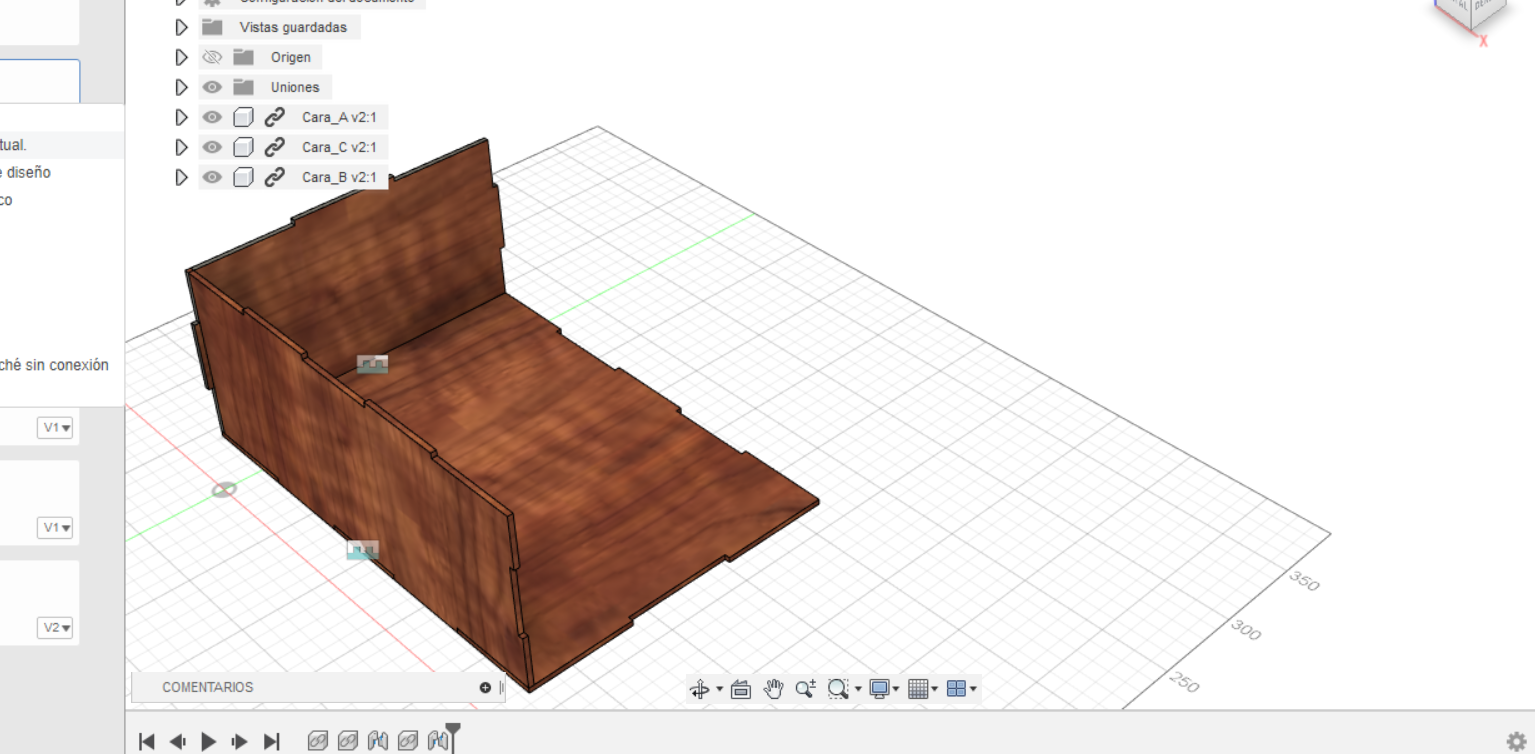Play the design timeline
Image resolution: width=1535 pixels, height=754 pixels.
pos(209,741)
